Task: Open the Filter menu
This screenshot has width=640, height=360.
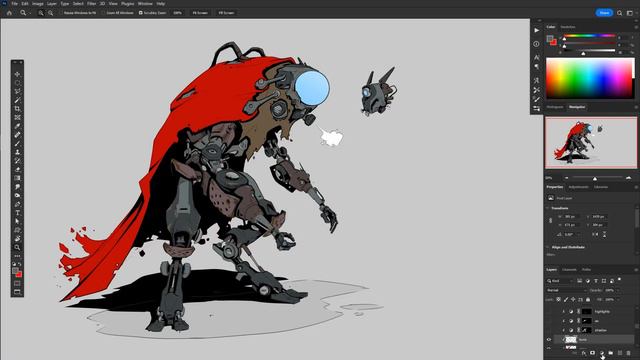Action: pos(91,4)
